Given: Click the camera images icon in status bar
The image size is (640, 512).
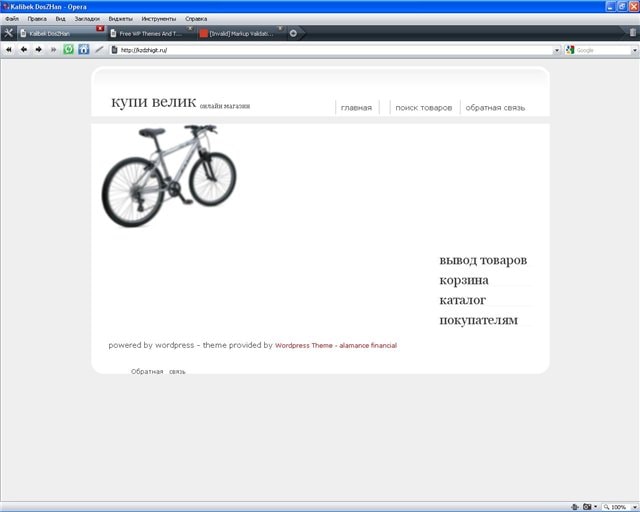Looking at the screenshot, I should (x=587, y=507).
